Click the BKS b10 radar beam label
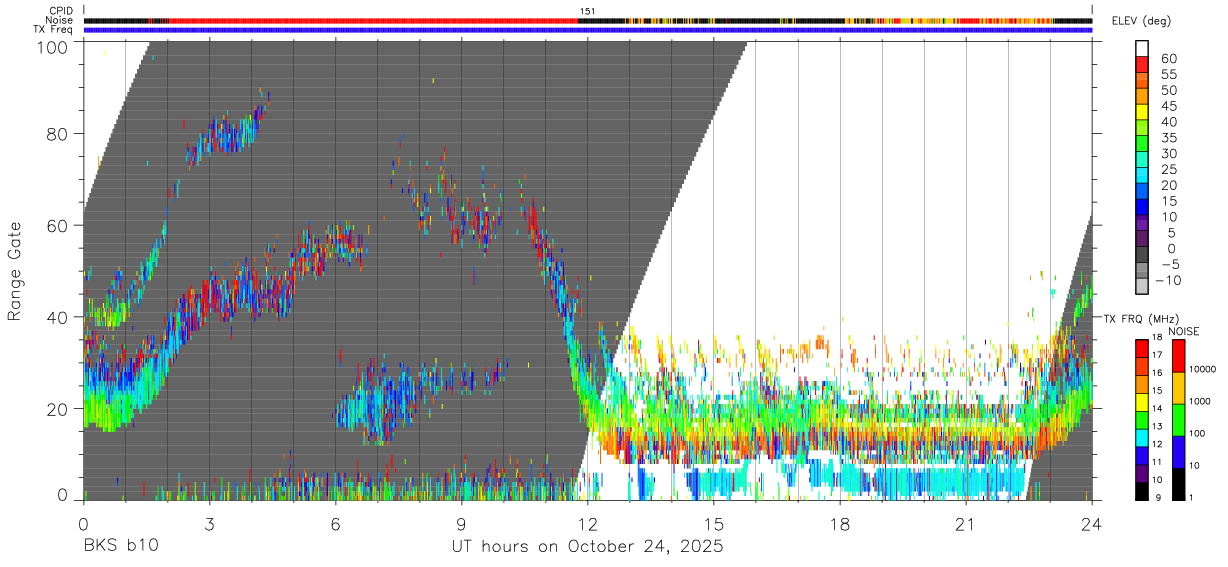The height and width of the screenshot is (567, 1228). pos(120,547)
